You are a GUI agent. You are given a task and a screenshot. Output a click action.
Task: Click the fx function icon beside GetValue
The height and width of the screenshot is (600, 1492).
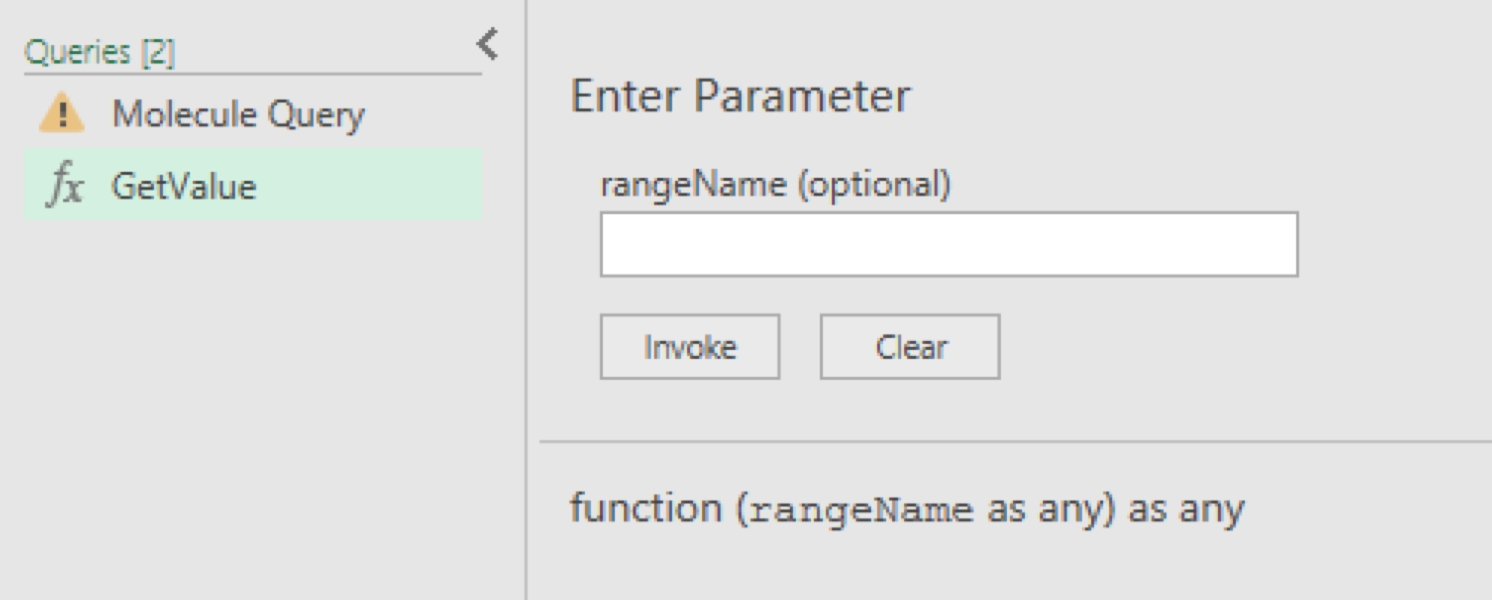pyautogui.click(x=65, y=187)
